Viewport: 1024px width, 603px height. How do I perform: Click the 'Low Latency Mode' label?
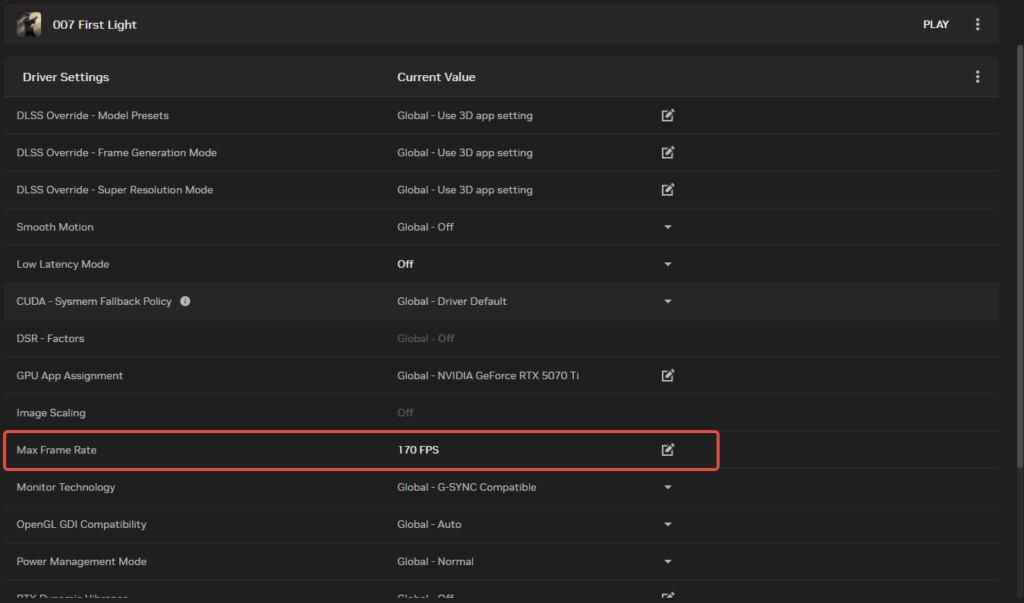[63, 264]
